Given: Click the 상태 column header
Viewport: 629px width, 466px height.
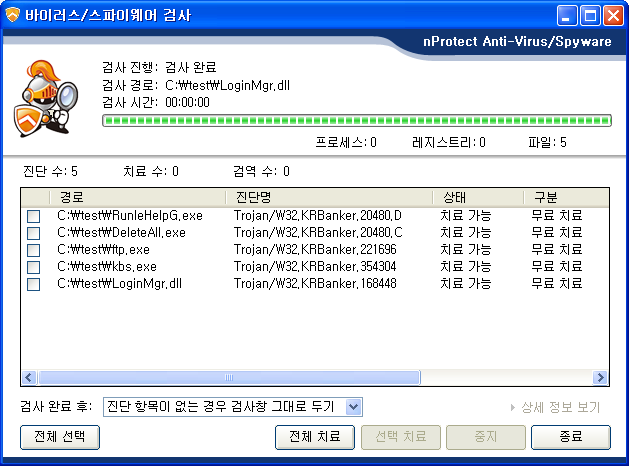Looking at the screenshot, I should [x=478, y=197].
